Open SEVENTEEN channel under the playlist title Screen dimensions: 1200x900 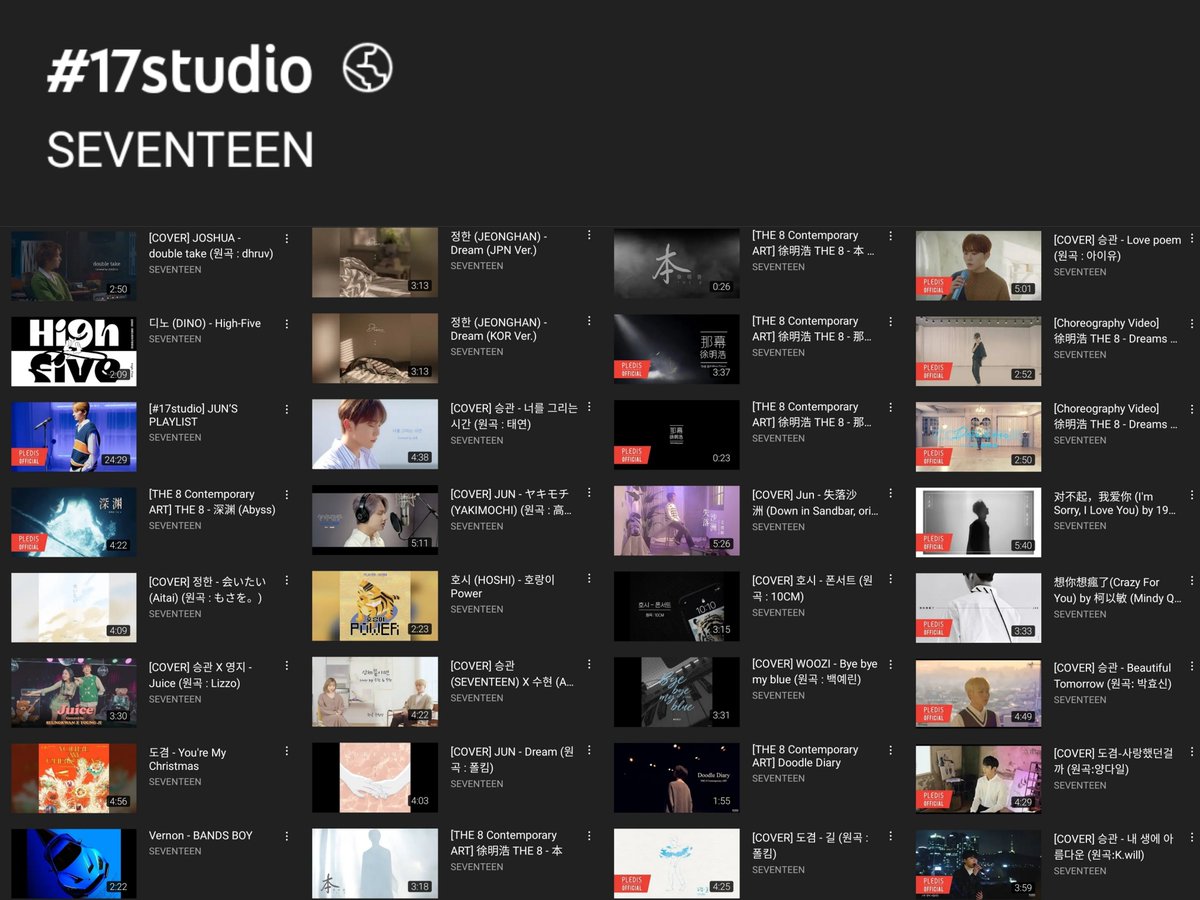180,150
